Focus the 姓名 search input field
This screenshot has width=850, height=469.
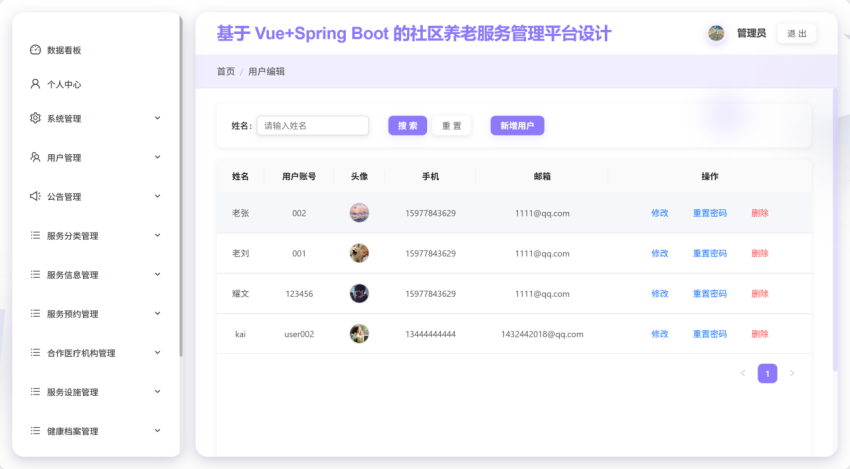coord(313,125)
